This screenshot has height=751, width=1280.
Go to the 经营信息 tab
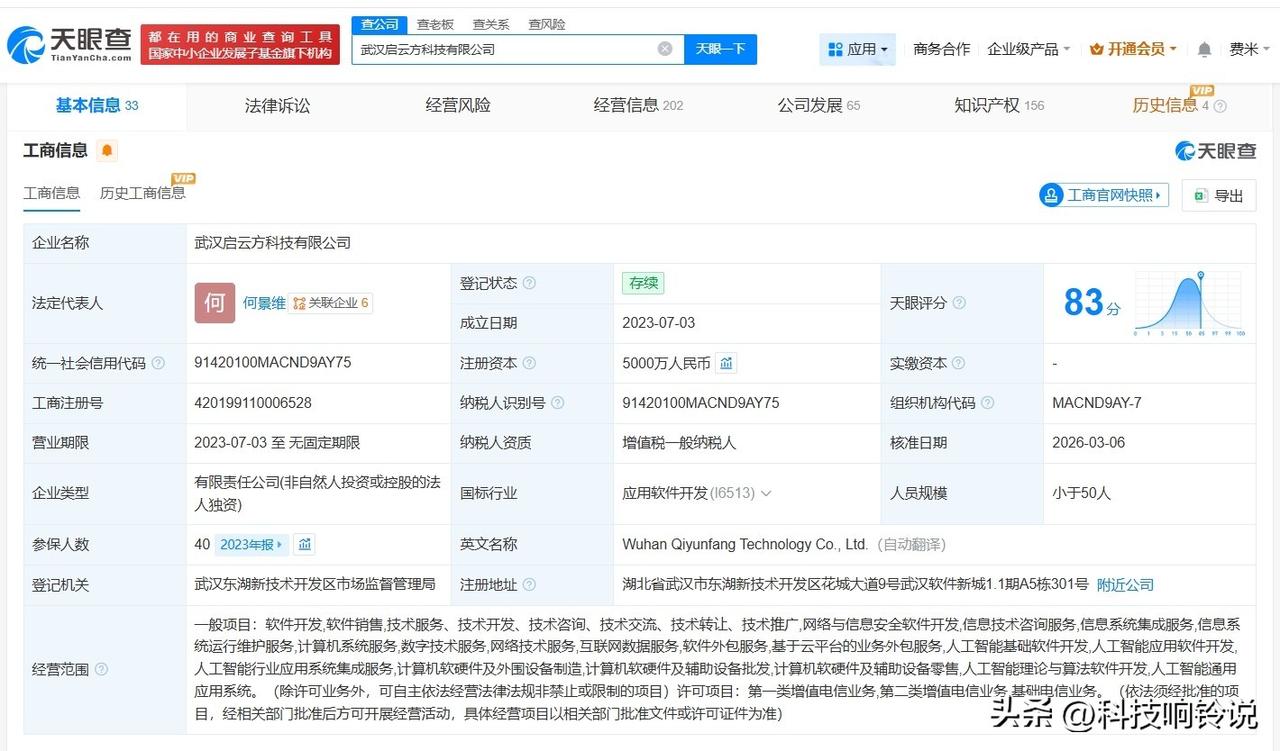click(x=638, y=105)
